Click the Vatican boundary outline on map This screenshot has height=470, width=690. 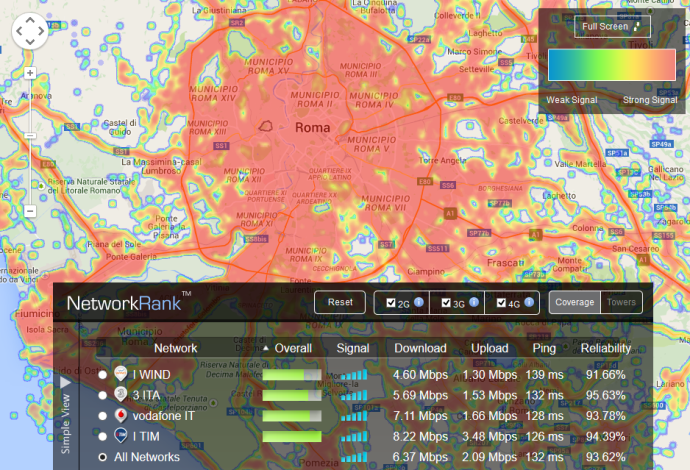coord(265,126)
